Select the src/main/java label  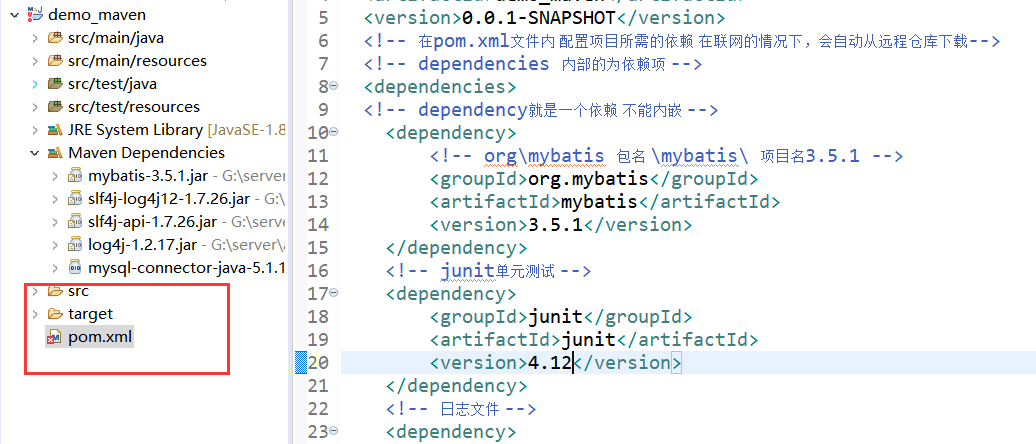point(116,38)
